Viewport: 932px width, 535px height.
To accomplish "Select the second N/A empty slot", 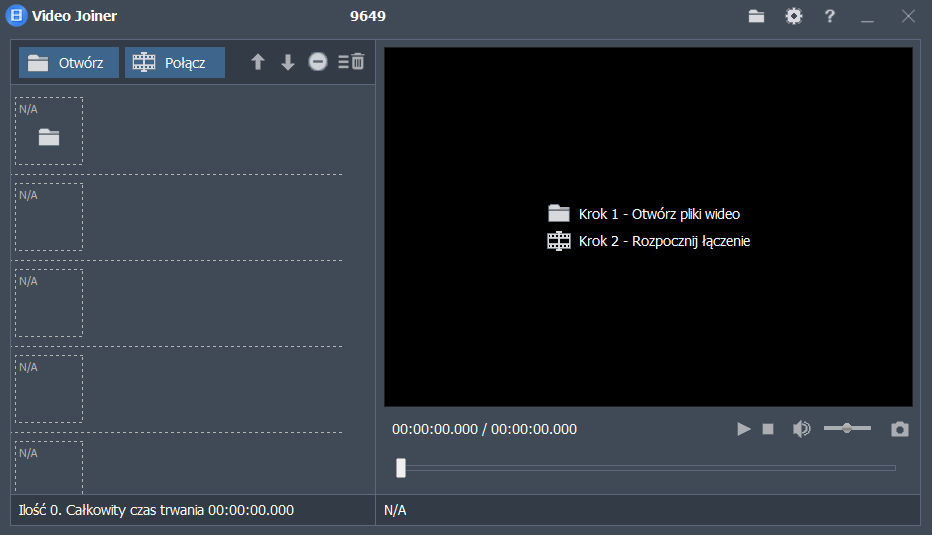I will 49,217.
